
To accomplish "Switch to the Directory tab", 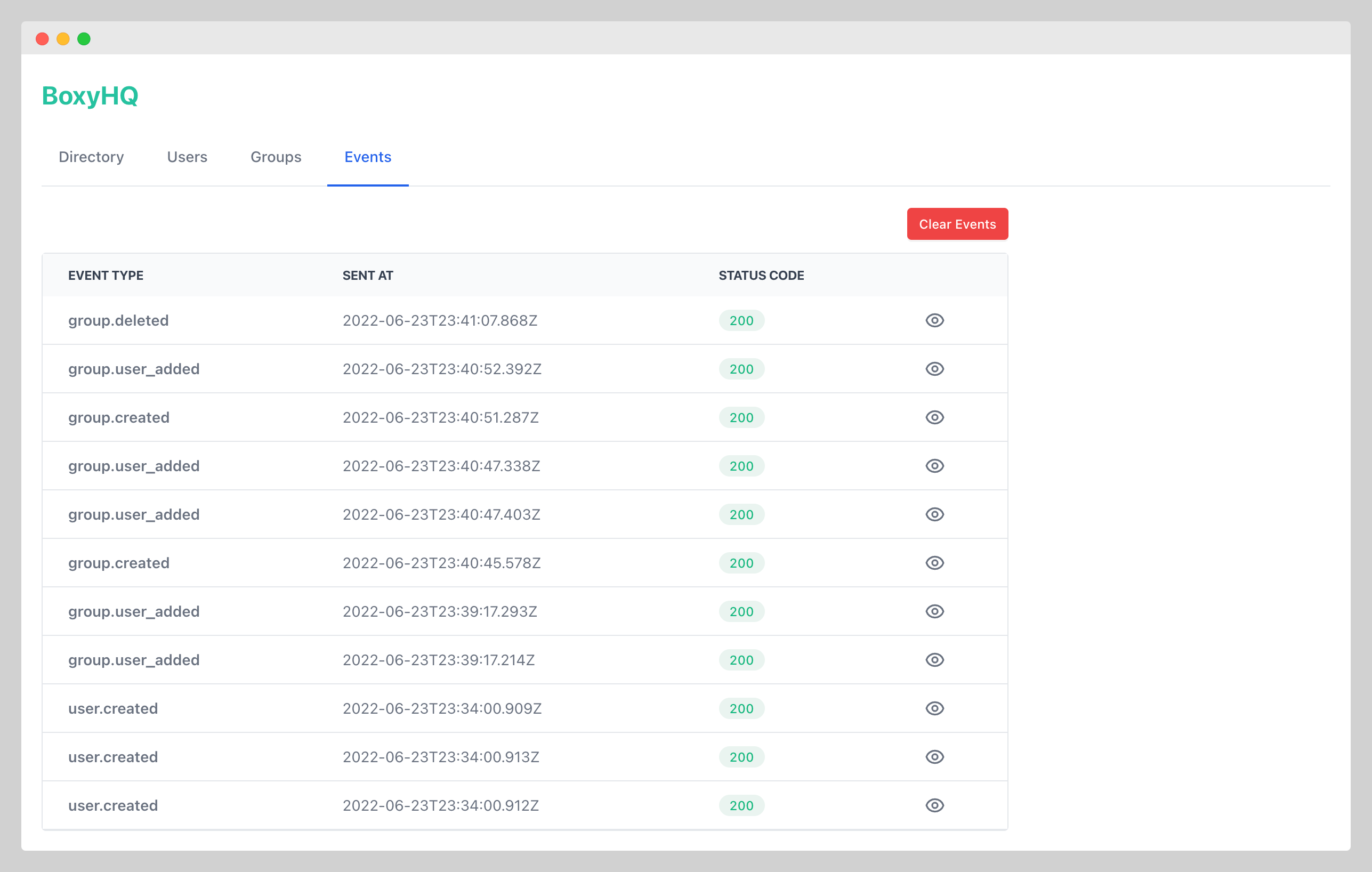I will [x=91, y=157].
